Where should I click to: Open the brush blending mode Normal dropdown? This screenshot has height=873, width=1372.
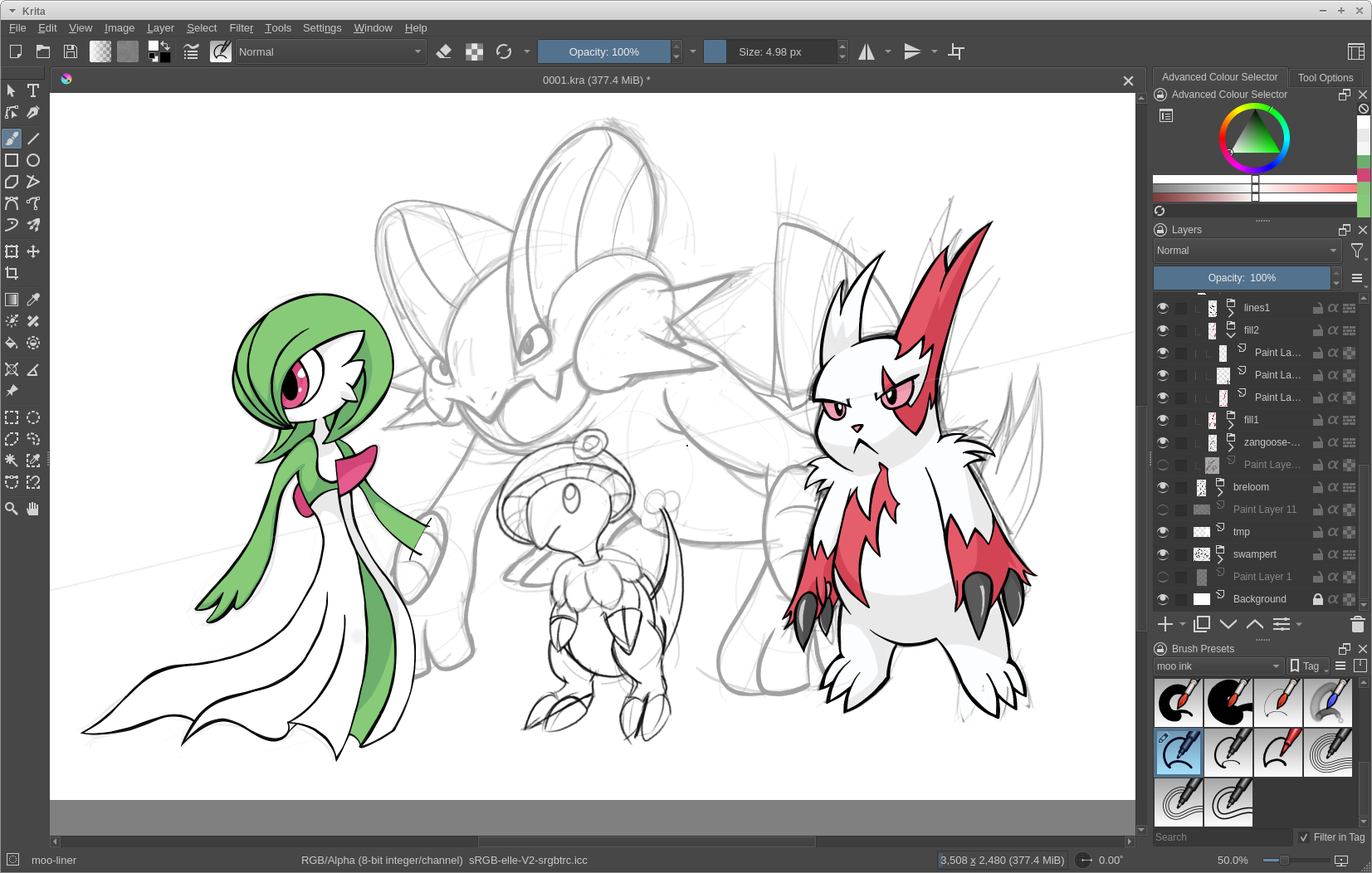click(330, 51)
